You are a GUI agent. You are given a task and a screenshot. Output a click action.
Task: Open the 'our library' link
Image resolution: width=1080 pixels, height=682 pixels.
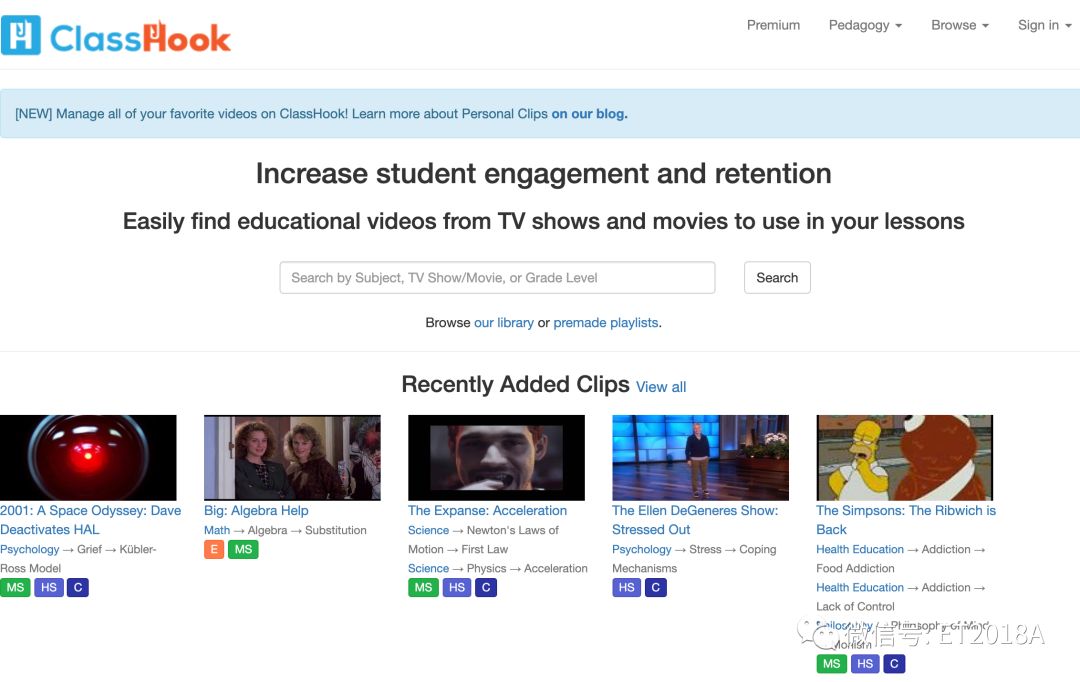[x=503, y=322]
